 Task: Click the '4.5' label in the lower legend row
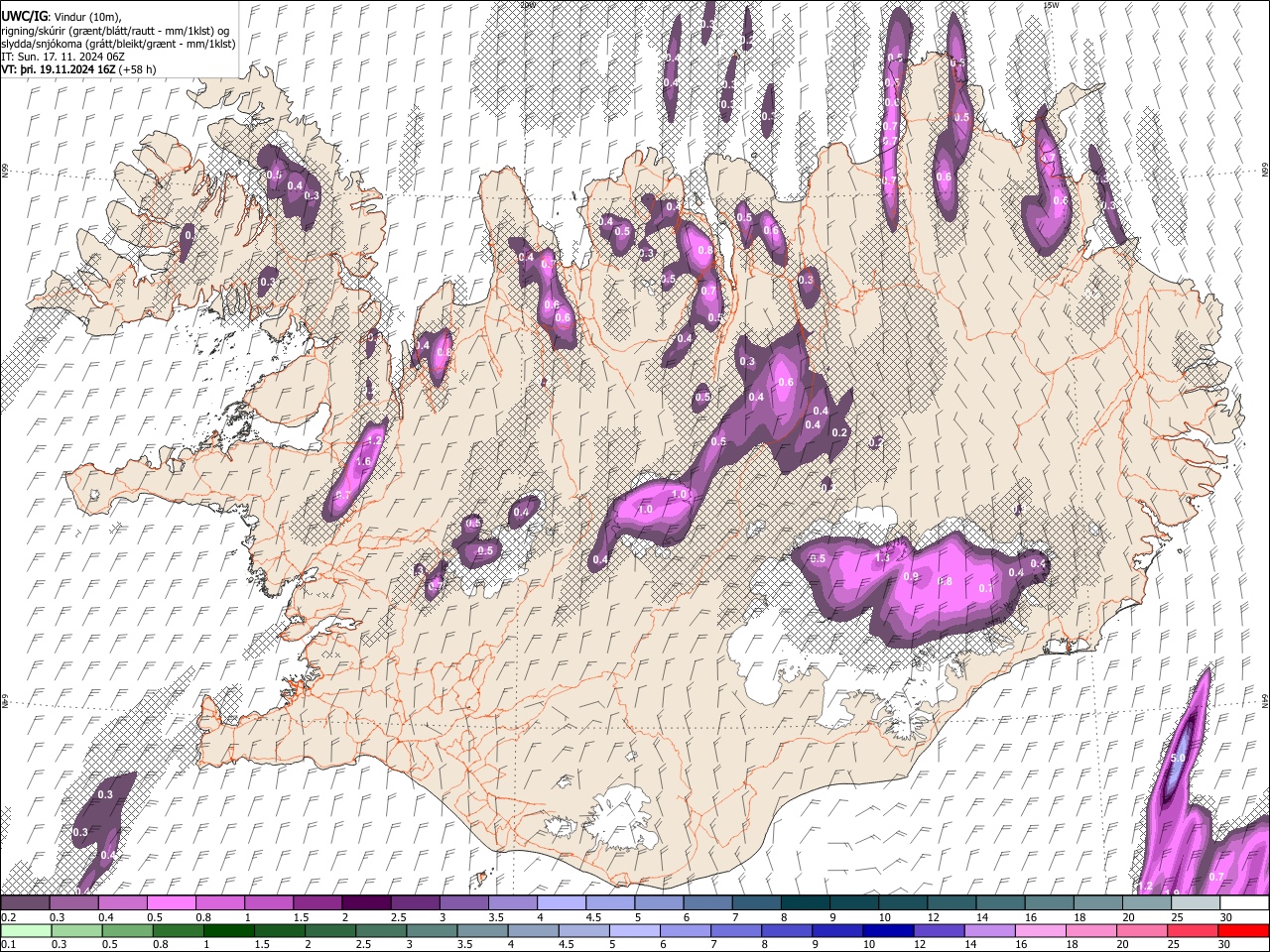pos(567,946)
